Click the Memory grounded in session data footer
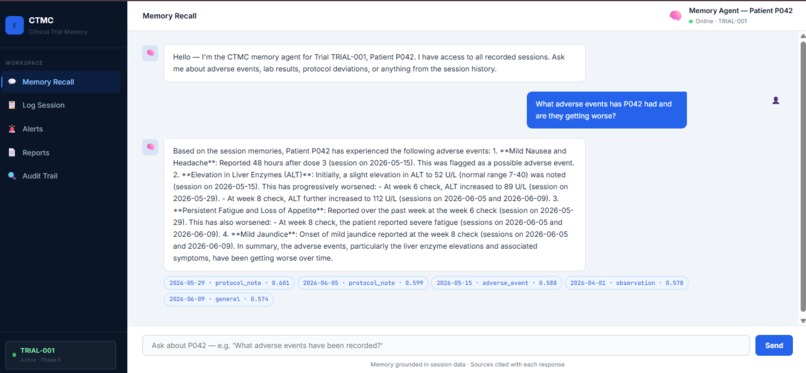This screenshot has height=373, width=806. [467, 364]
